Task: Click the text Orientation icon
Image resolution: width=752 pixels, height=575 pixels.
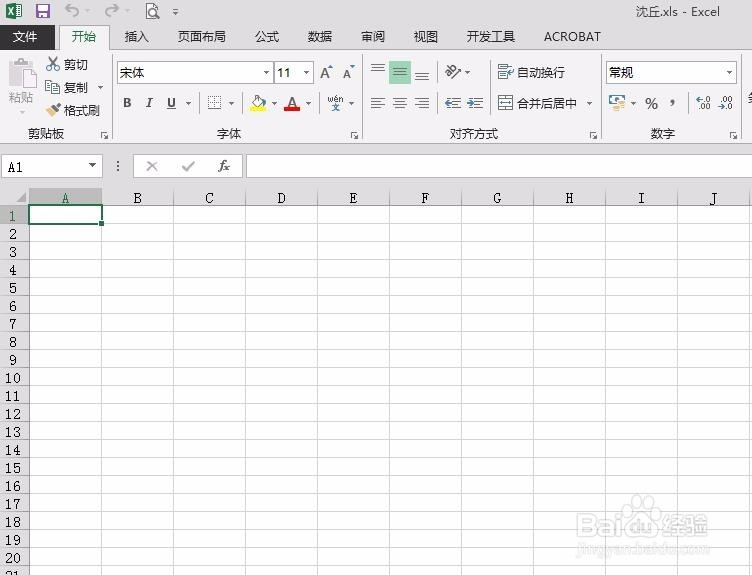Action: click(453, 72)
